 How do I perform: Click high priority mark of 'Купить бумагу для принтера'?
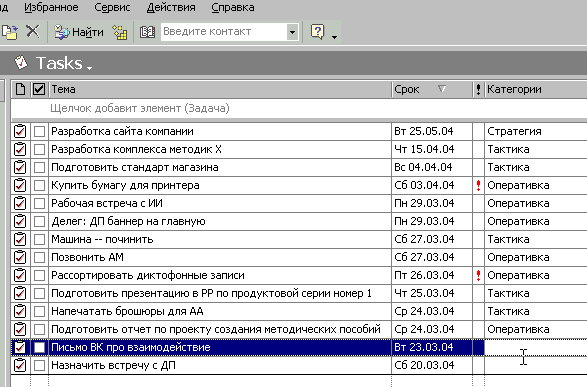(x=478, y=186)
